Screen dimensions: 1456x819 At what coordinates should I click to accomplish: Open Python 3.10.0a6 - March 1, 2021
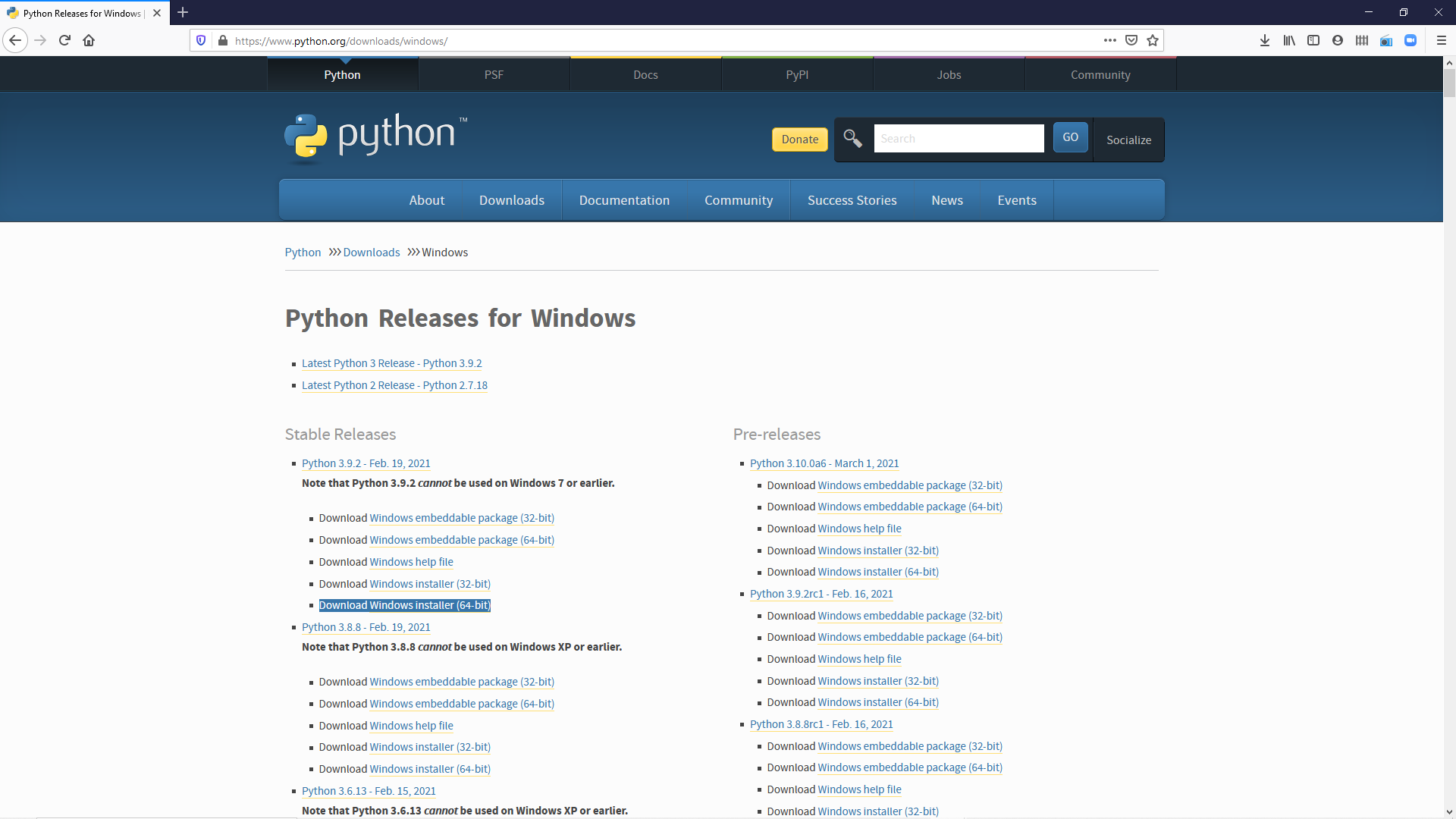coord(824,463)
